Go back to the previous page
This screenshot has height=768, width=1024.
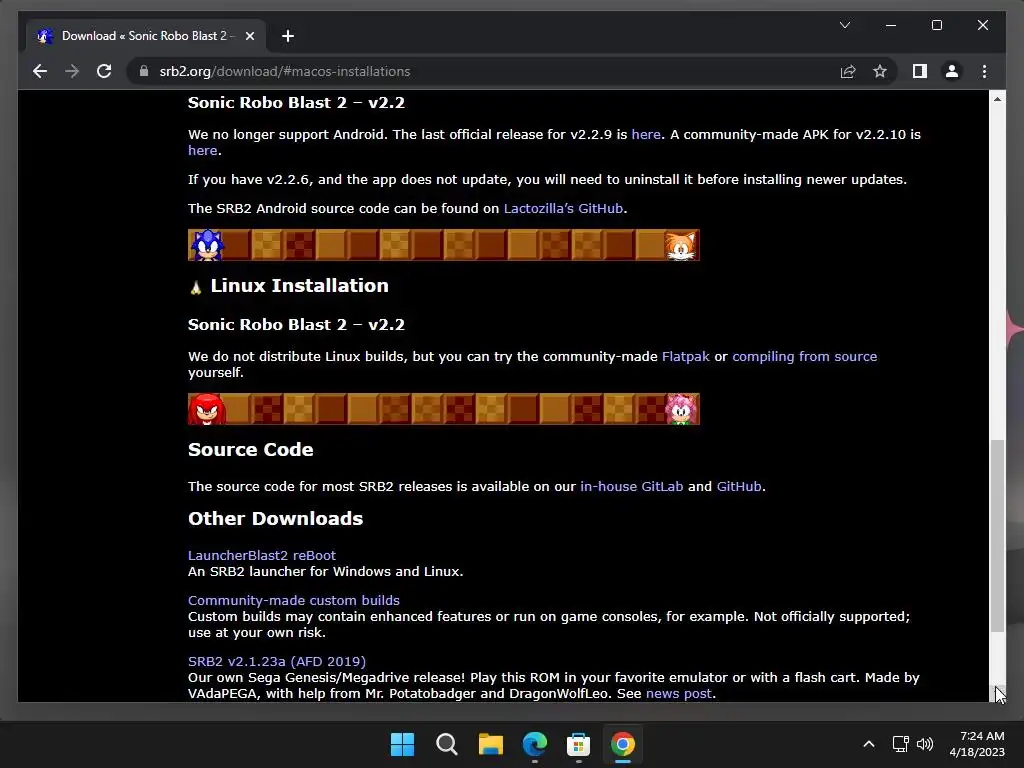pos(40,71)
